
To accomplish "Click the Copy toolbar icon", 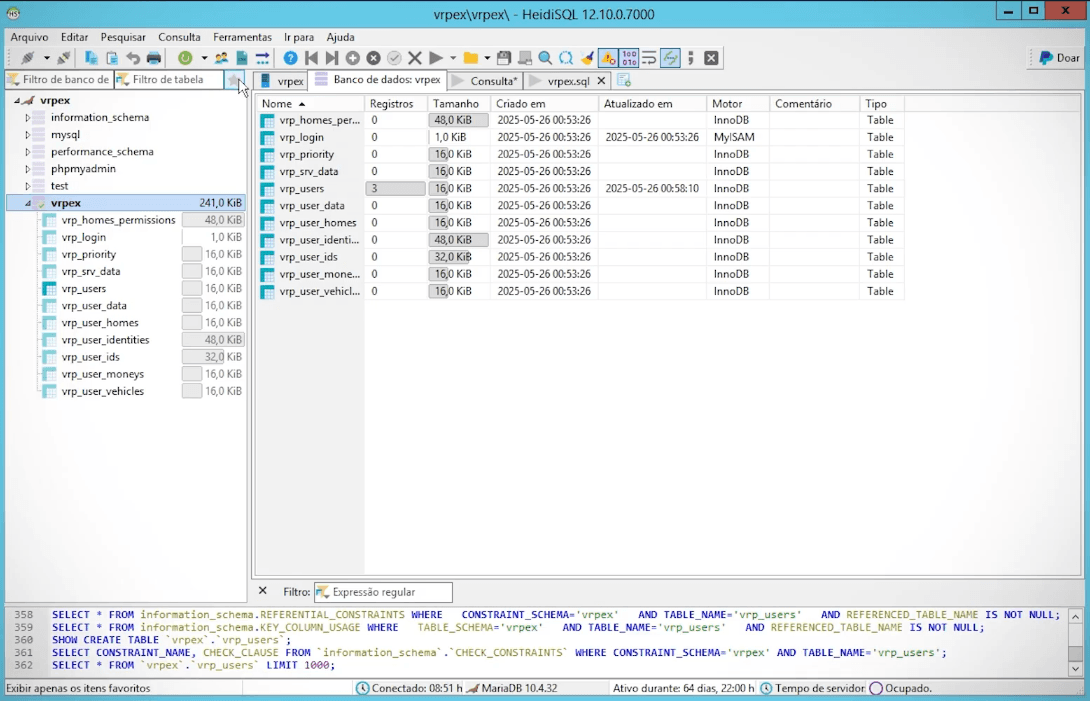I will (x=91, y=58).
